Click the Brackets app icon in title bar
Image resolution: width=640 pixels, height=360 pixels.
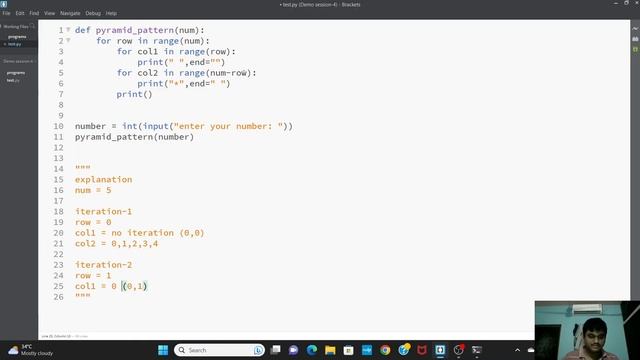[4, 4]
